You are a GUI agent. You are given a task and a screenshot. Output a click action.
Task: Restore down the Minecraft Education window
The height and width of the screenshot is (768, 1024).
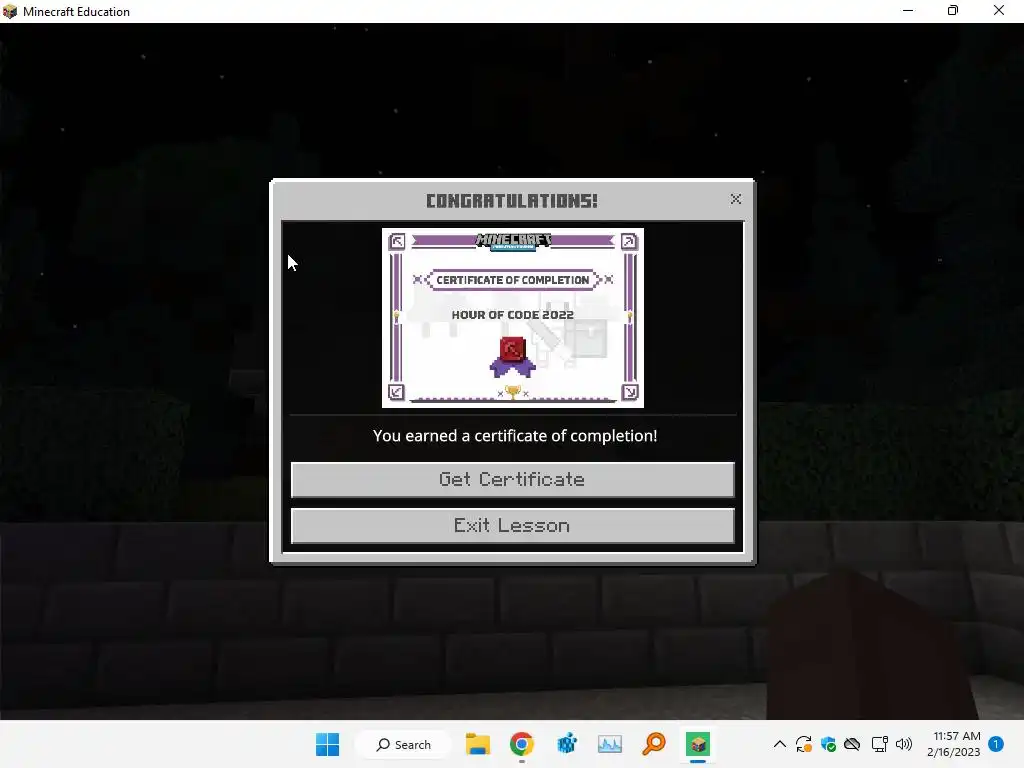tap(953, 10)
